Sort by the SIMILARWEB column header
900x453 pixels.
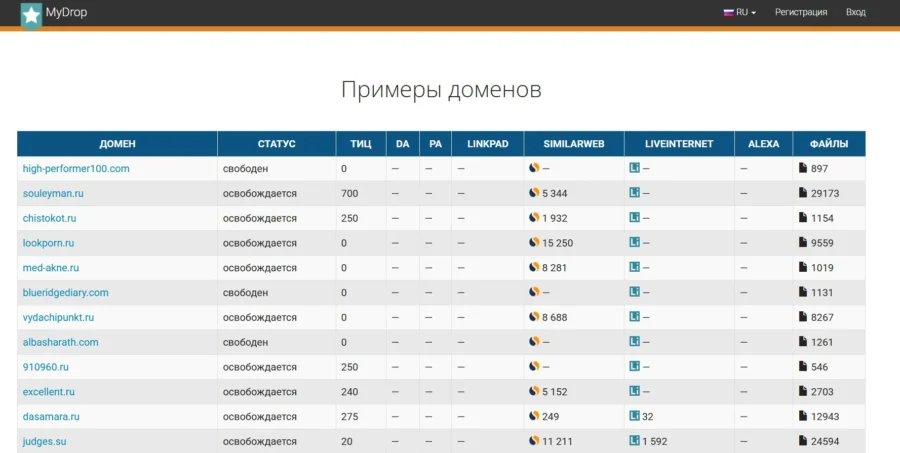click(574, 144)
